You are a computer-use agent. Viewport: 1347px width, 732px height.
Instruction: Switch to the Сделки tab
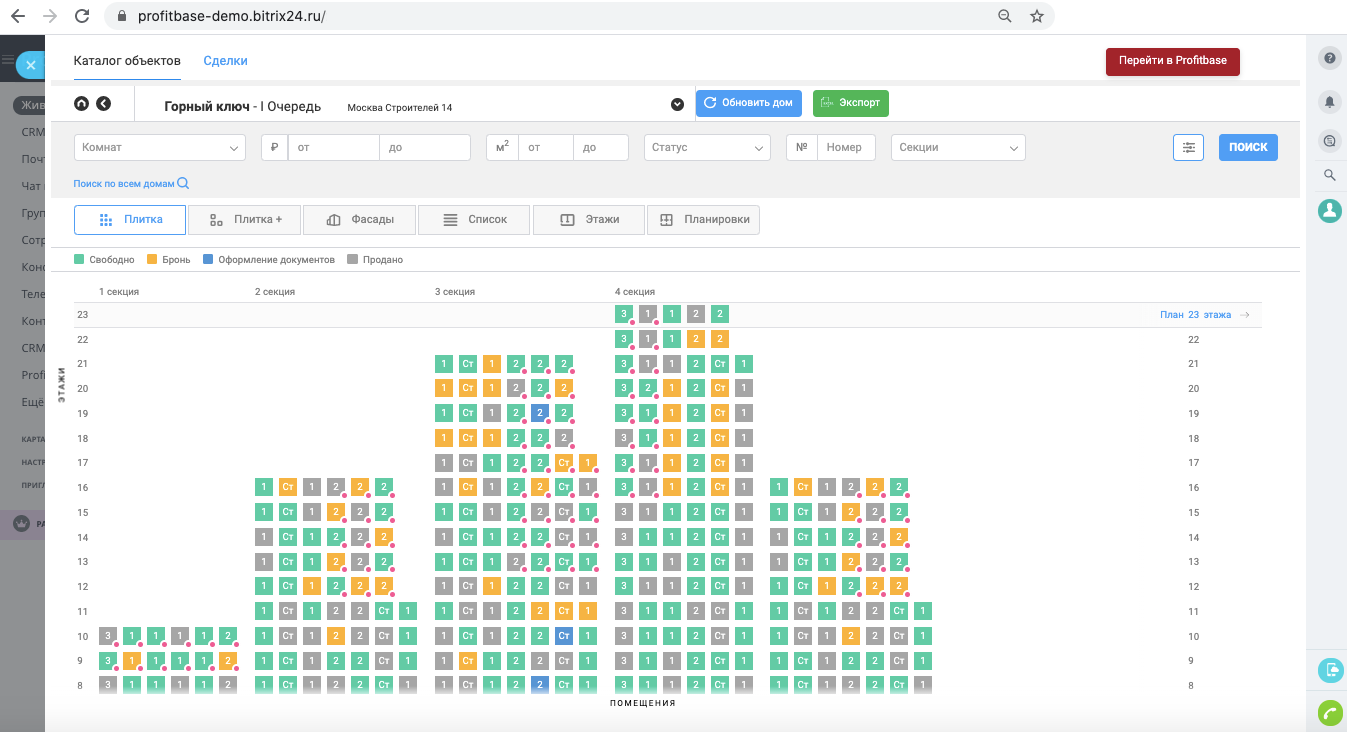(x=225, y=61)
